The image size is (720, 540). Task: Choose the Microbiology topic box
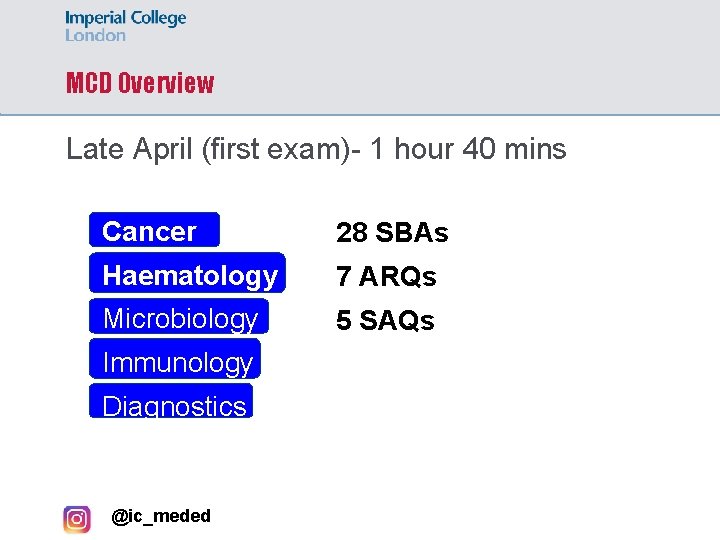pos(179,318)
